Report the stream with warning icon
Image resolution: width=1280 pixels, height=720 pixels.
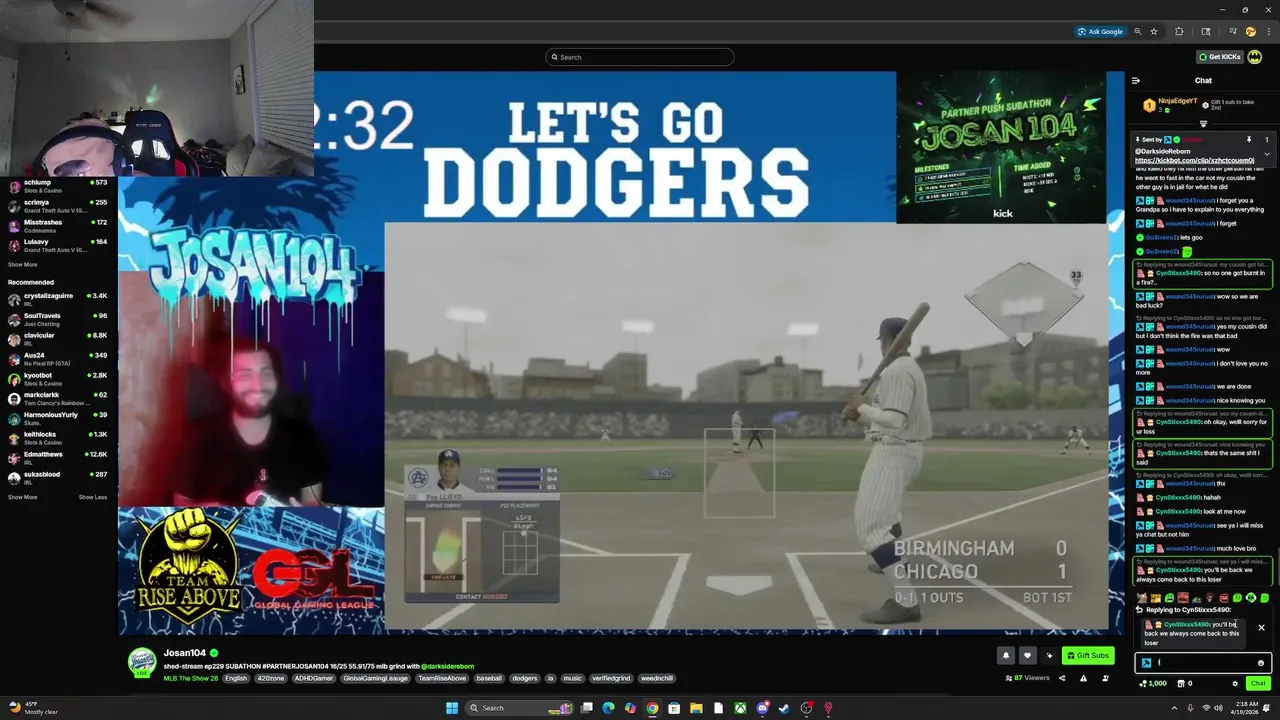1083,678
